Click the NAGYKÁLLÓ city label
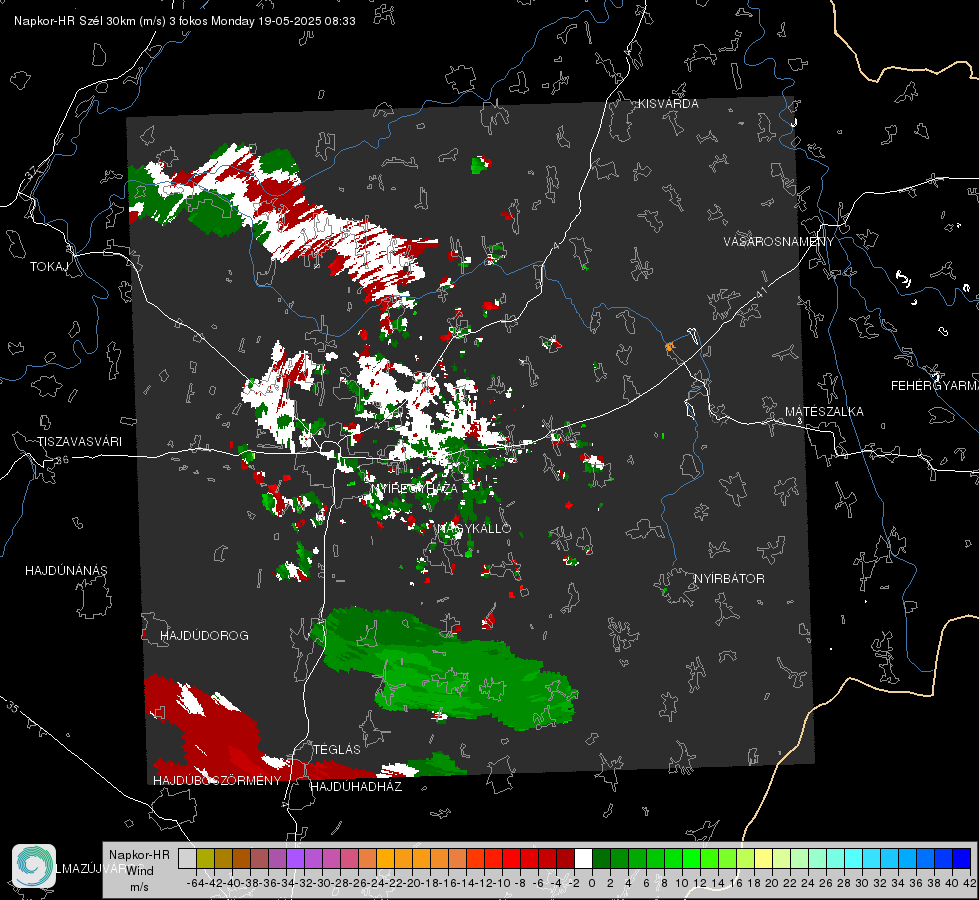The image size is (979, 900). pos(474,529)
